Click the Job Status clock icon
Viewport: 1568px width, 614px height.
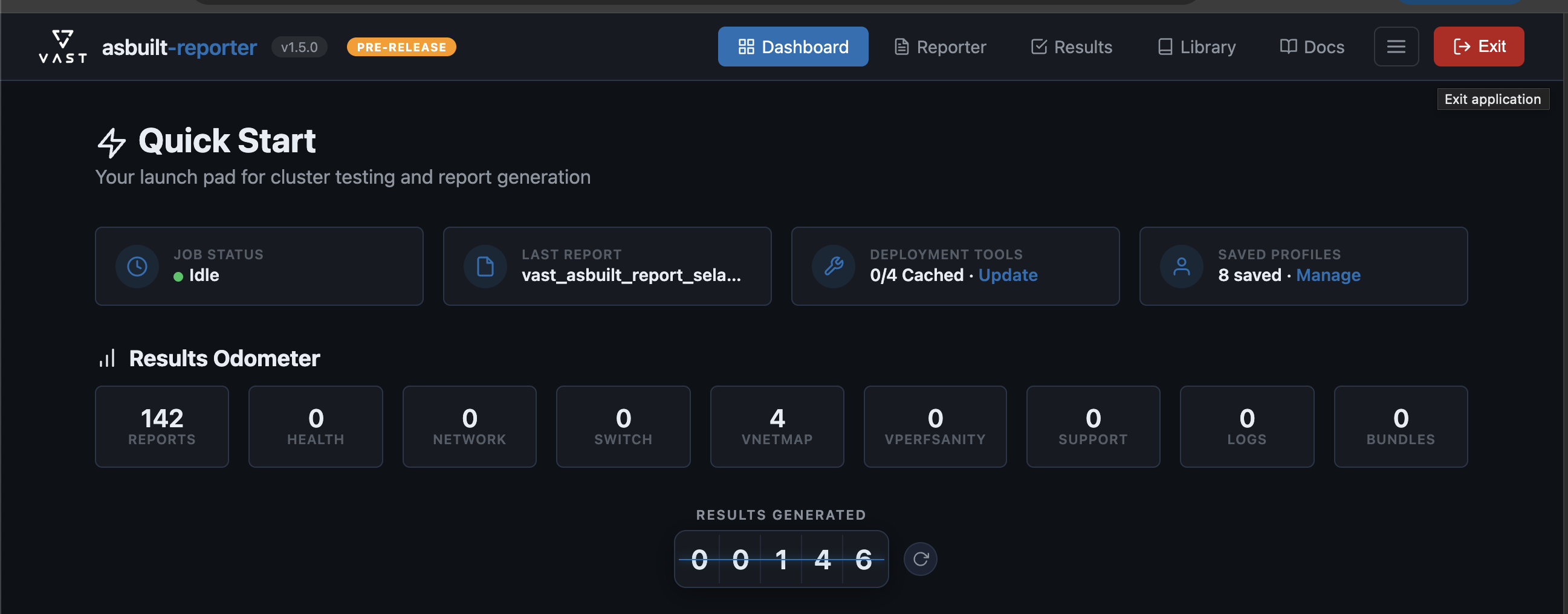click(x=137, y=267)
